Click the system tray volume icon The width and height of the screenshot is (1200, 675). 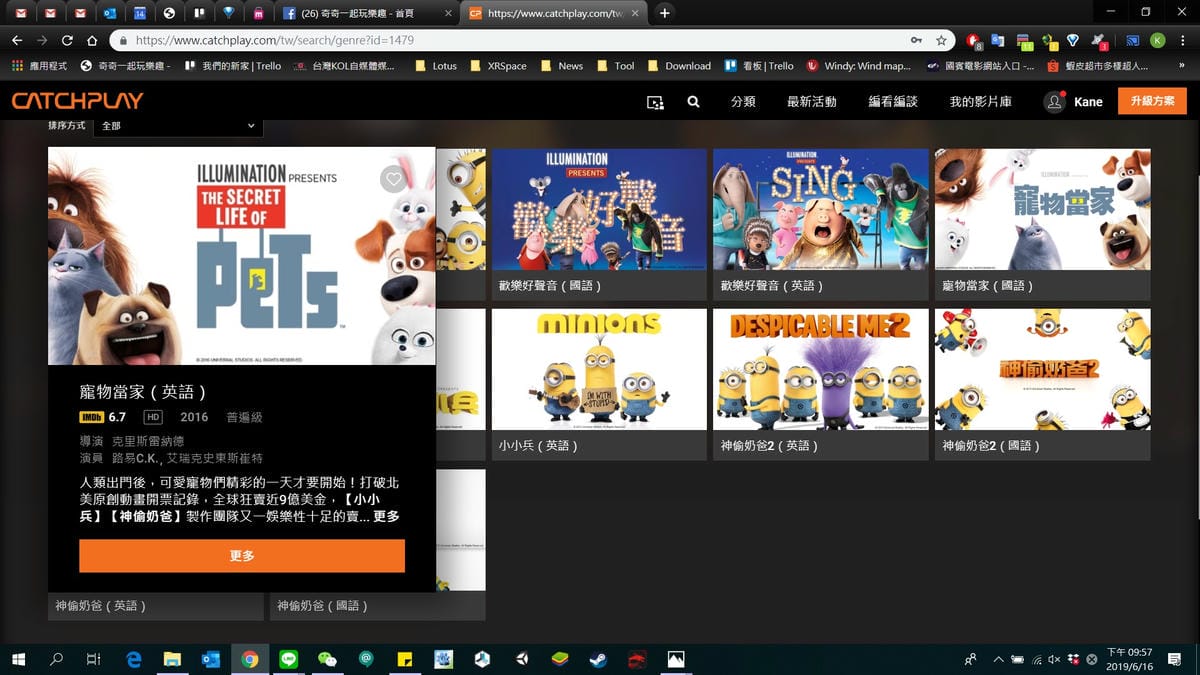pos(1055,660)
